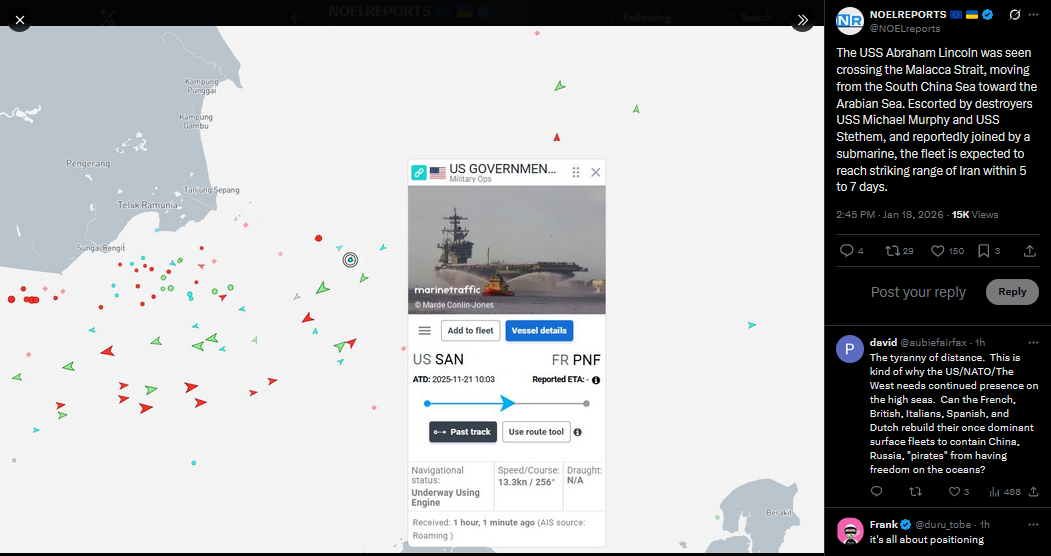Show the vessel's Past track
This screenshot has width=1051, height=556.
click(x=463, y=432)
